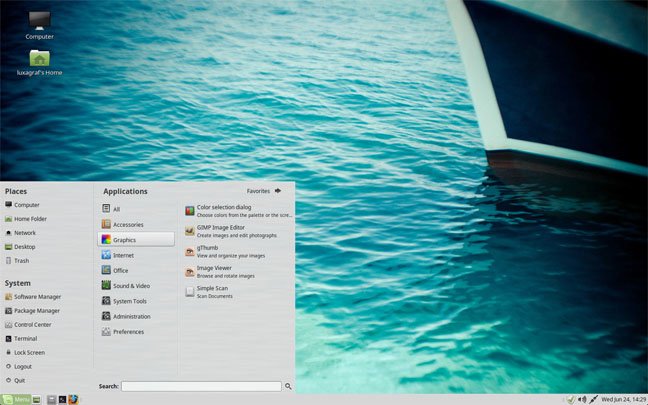648x405 pixels.
Task: Click the clock showing Wed Jun 24
Action: tap(620, 399)
